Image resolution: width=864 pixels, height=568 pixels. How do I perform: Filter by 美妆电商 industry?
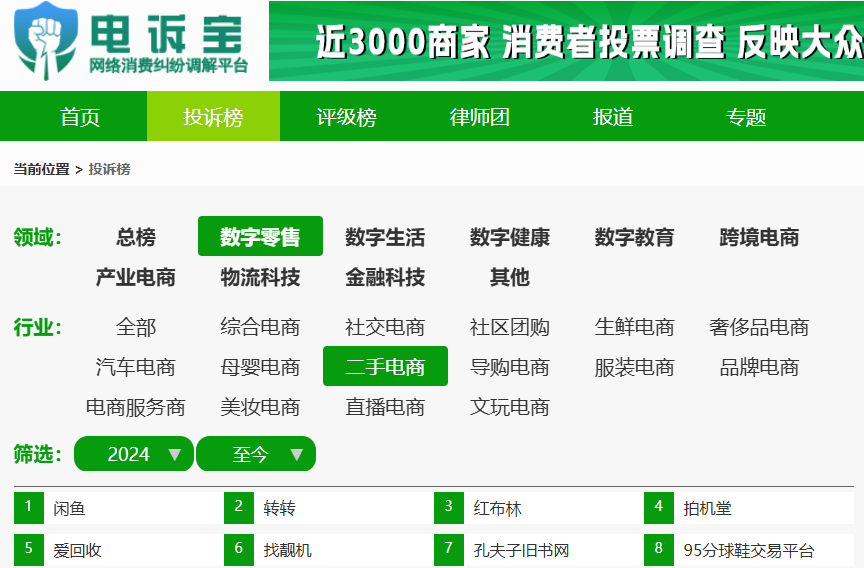(260, 407)
